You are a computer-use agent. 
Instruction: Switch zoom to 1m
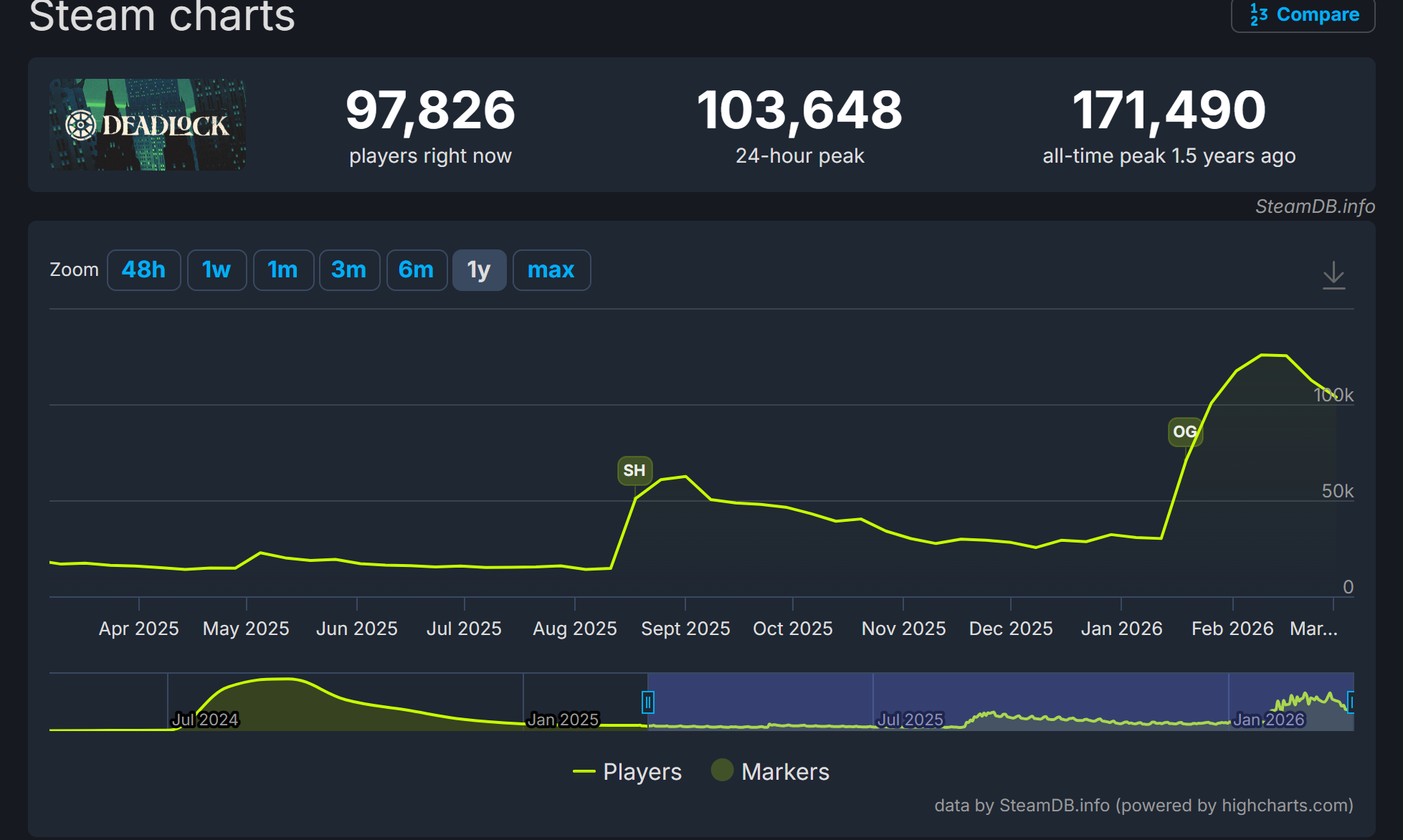[282, 270]
